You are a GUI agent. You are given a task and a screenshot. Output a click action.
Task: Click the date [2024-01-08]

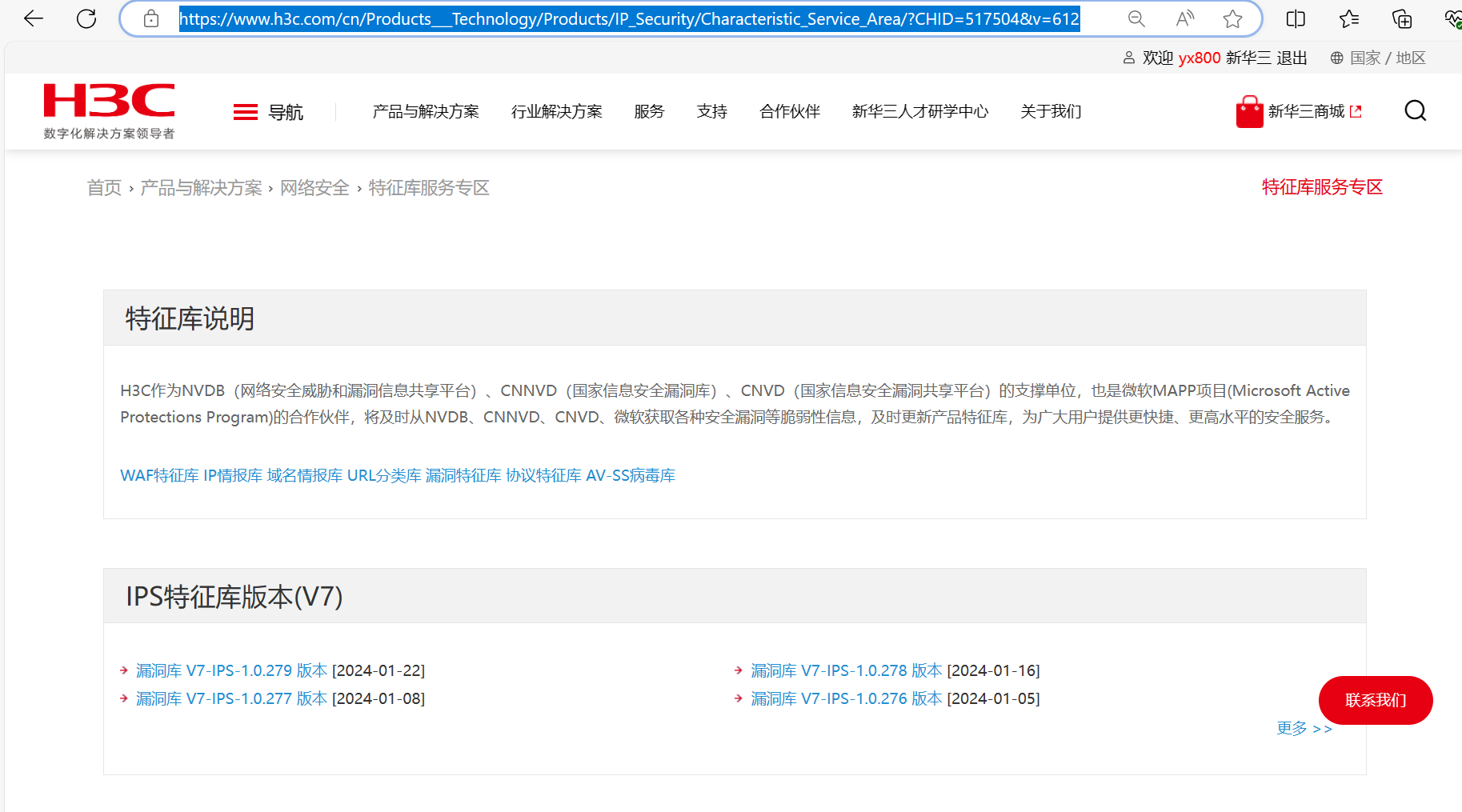(379, 698)
